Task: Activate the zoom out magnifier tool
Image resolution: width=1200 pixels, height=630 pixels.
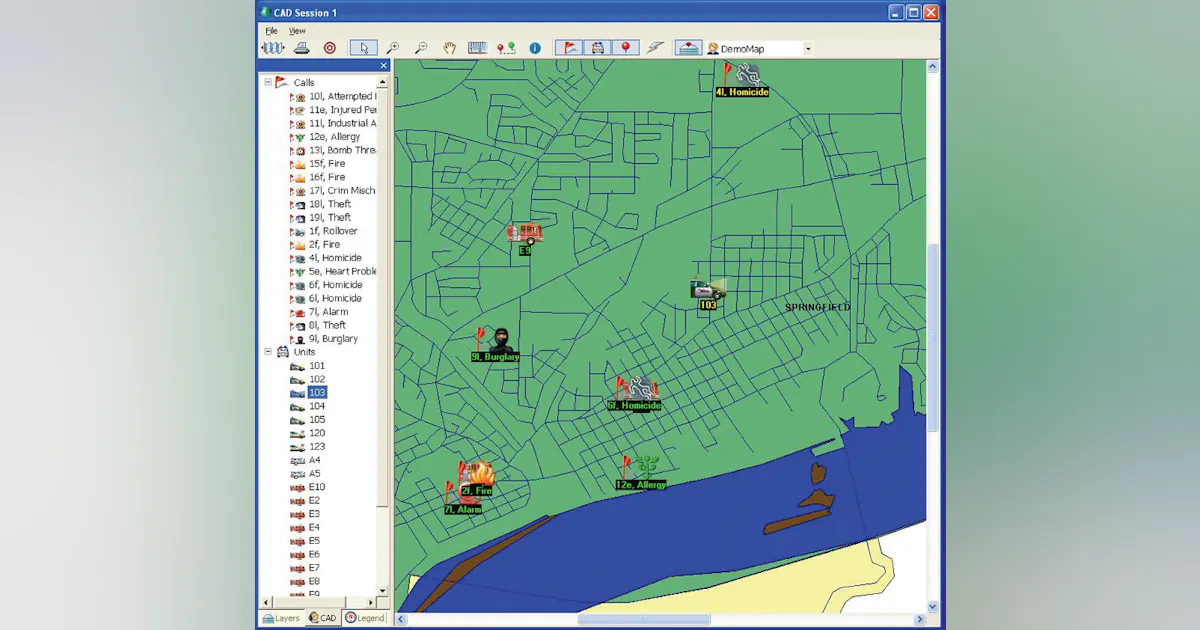Action: pyautogui.click(x=422, y=48)
